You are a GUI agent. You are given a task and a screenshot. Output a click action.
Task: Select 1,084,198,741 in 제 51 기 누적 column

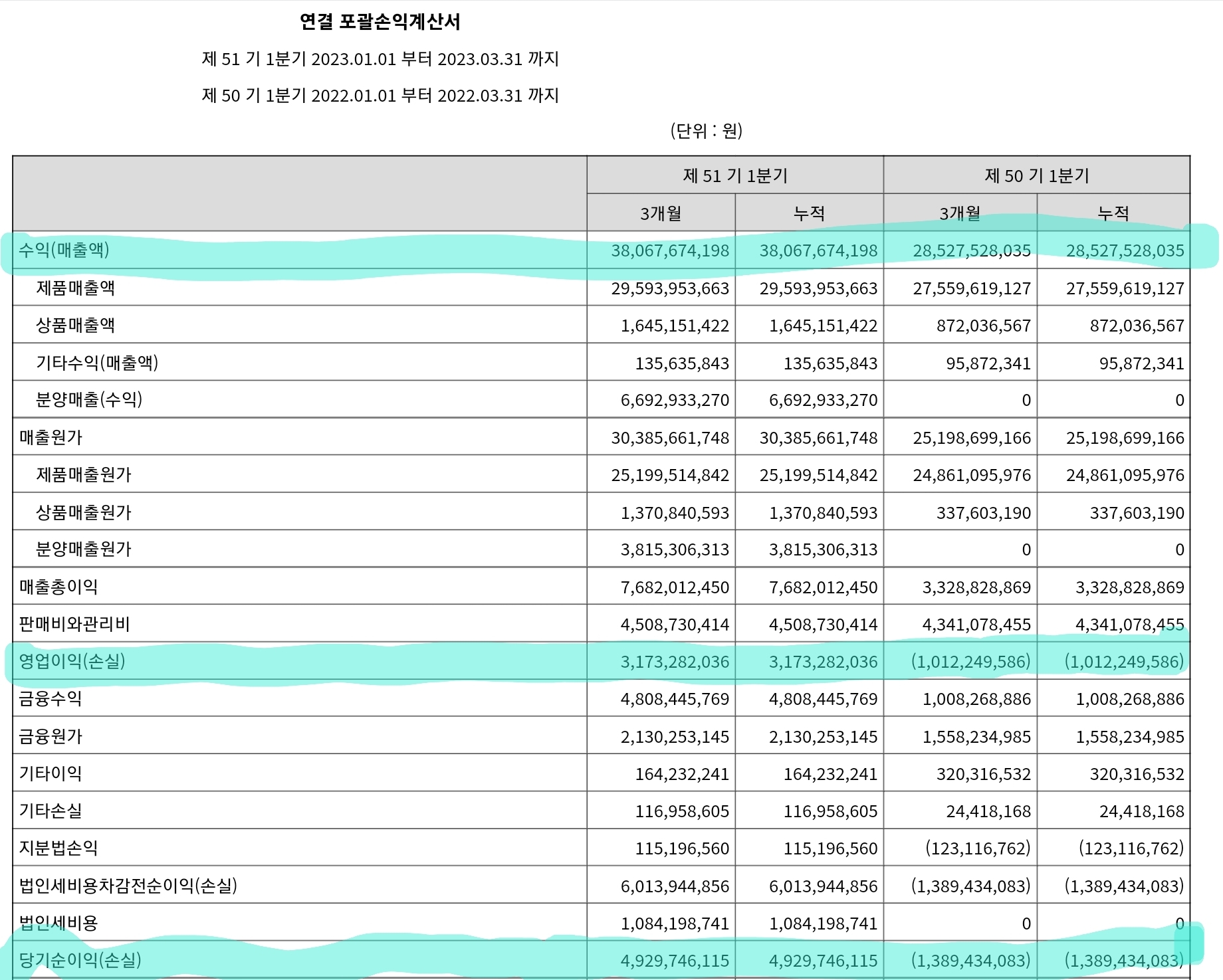click(824, 924)
